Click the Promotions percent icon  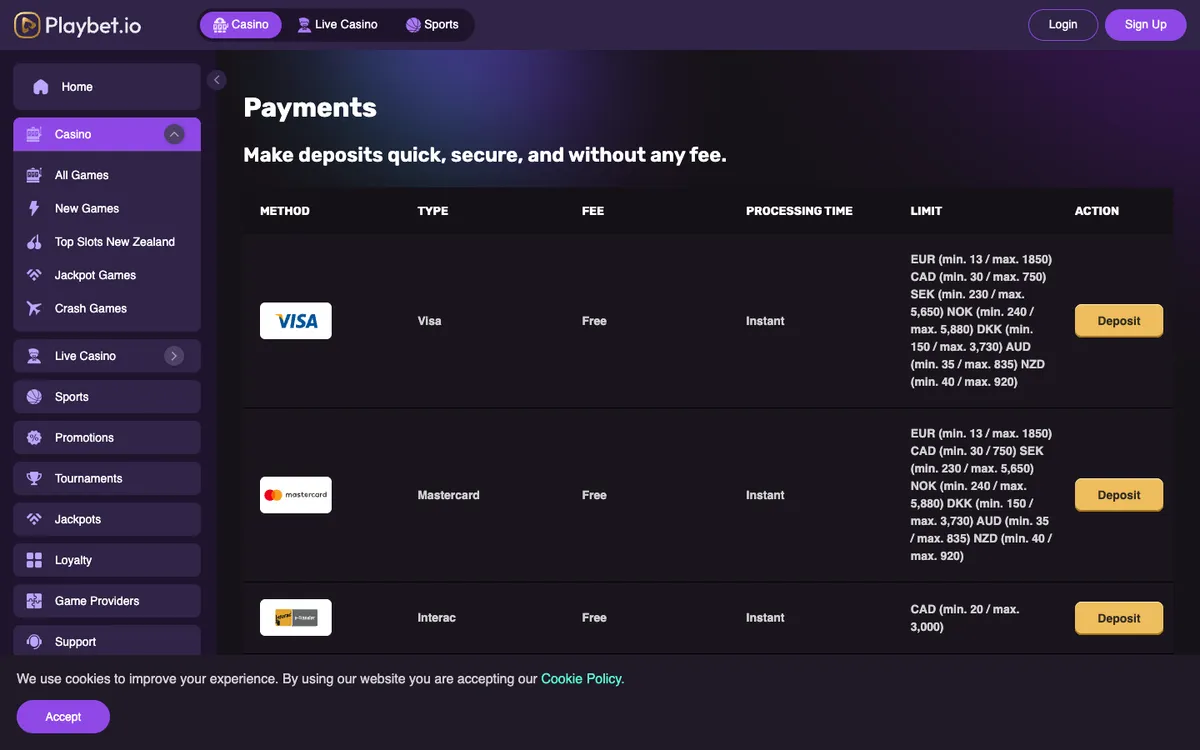pos(34,438)
